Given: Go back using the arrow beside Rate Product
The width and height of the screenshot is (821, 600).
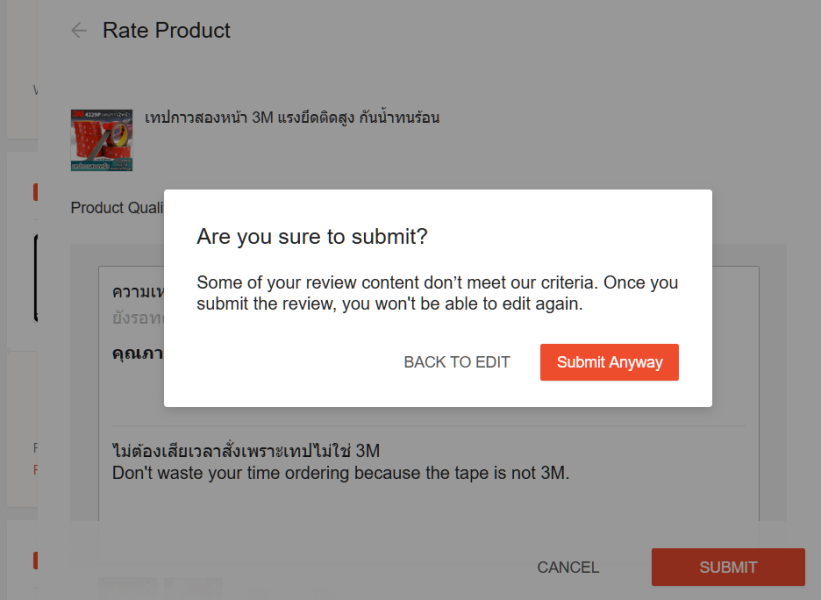Looking at the screenshot, I should pos(79,30).
